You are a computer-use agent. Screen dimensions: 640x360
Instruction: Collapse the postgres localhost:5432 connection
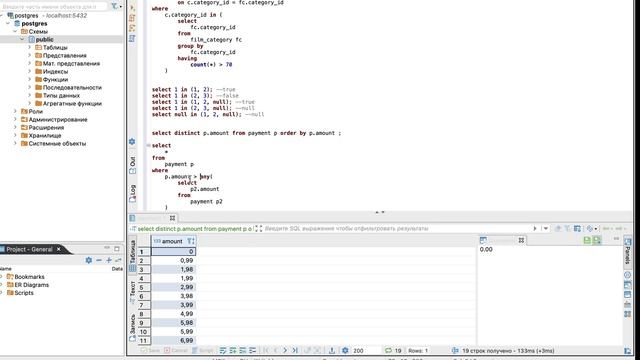[x=2, y=16]
